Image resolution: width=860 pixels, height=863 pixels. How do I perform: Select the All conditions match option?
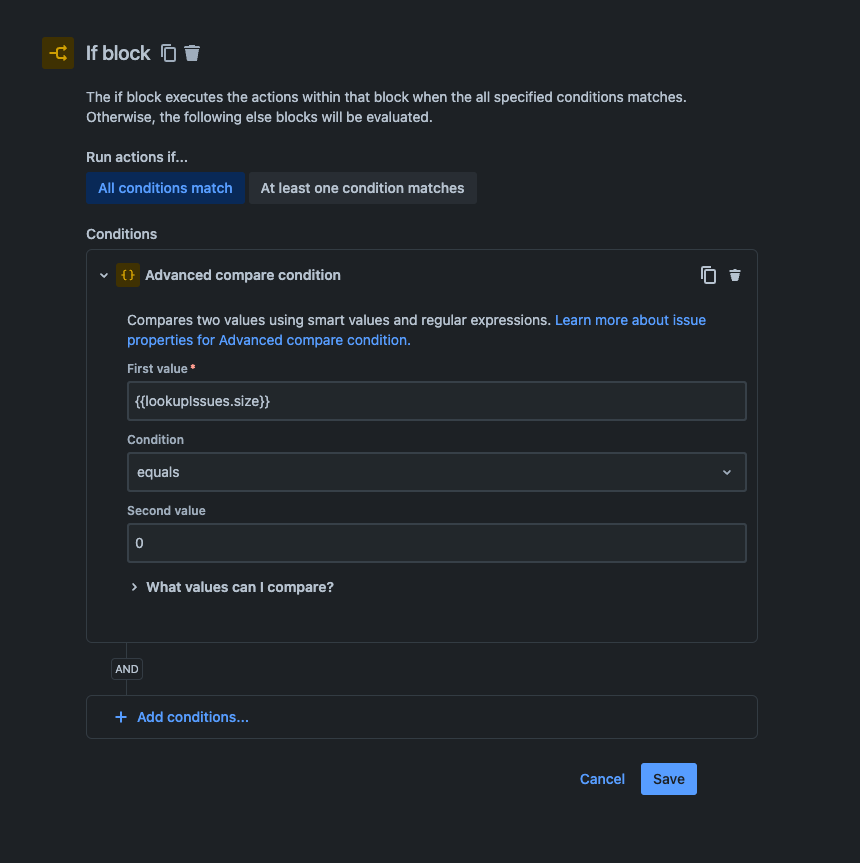pos(165,188)
